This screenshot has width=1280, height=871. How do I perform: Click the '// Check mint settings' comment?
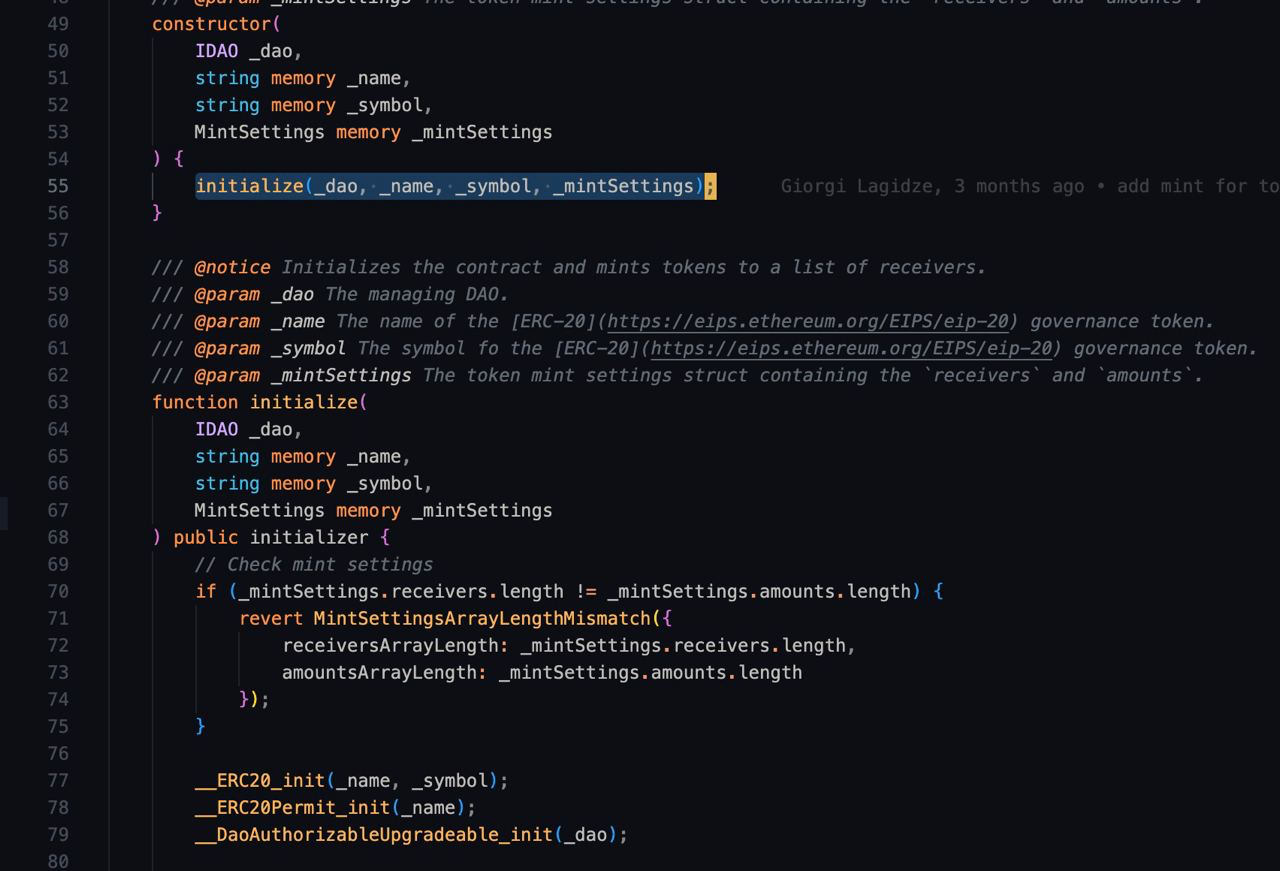click(314, 564)
